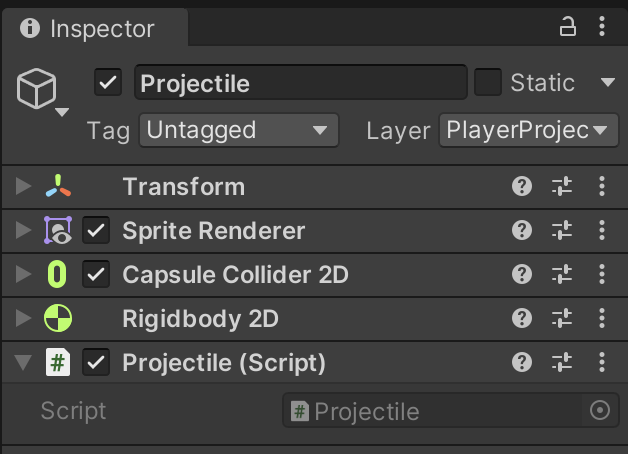Open Transform component help icon
Viewport: 628px width, 454px height.
click(x=521, y=186)
